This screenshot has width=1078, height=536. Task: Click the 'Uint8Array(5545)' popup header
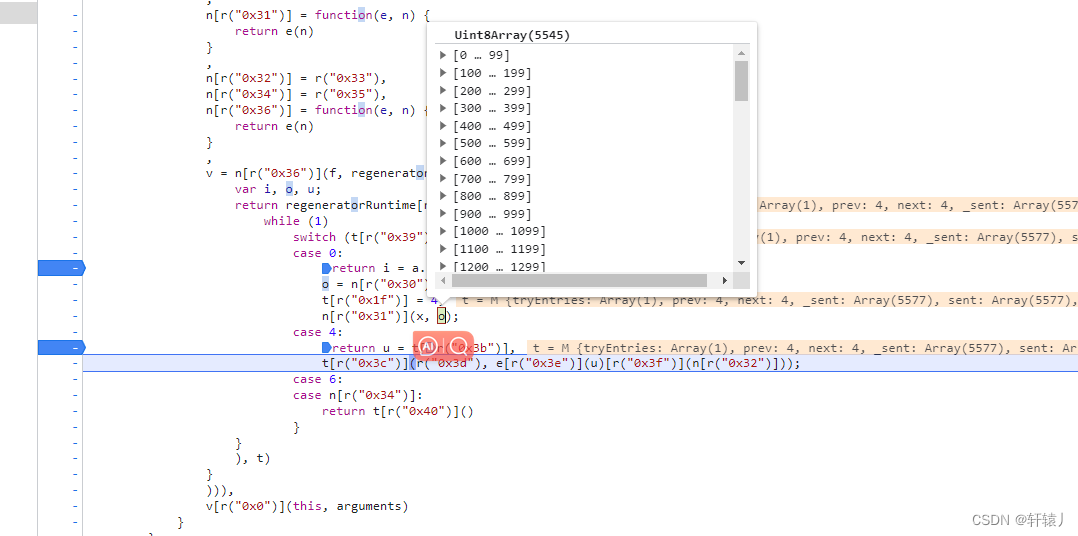point(512,35)
